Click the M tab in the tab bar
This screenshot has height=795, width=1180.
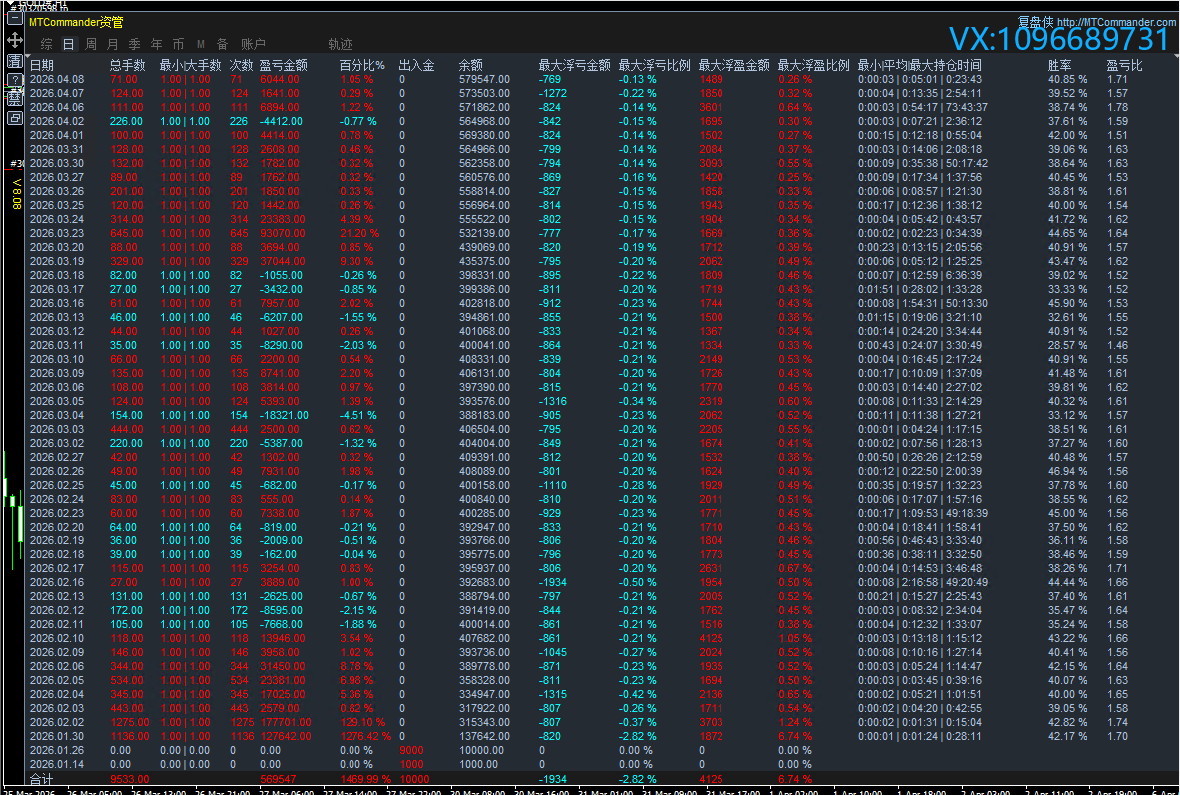[201, 45]
